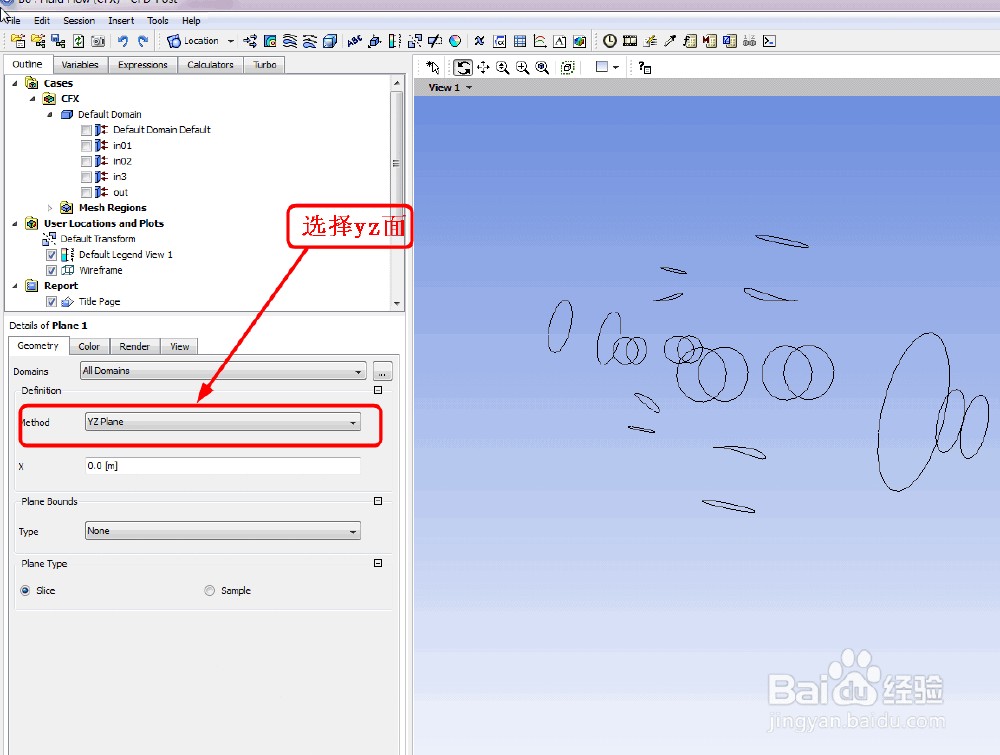The width and height of the screenshot is (1000, 755).
Task: Collapse the User Locations and Plots node
Action: (15, 224)
